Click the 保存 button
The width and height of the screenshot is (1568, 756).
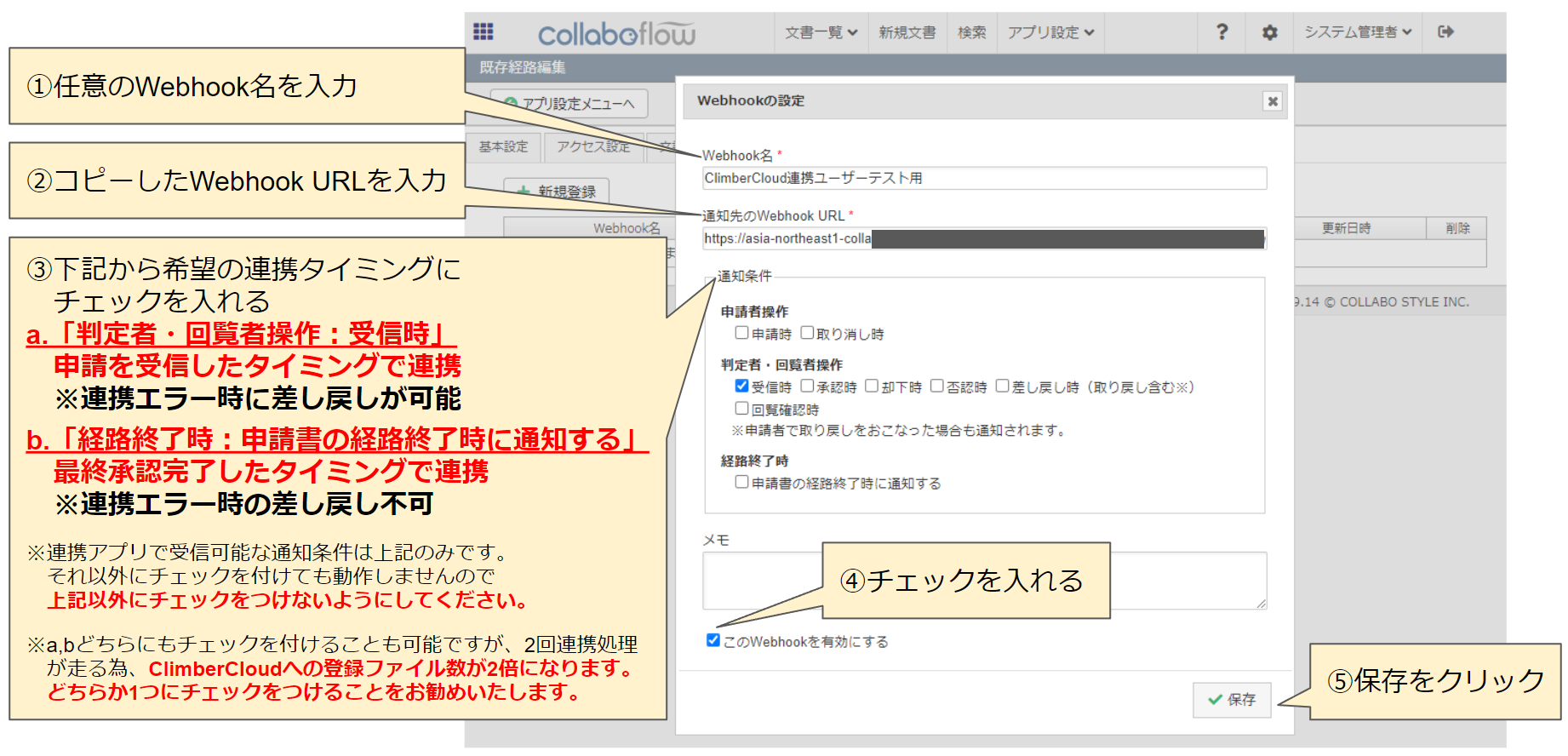pyautogui.click(x=1231, y=700)
